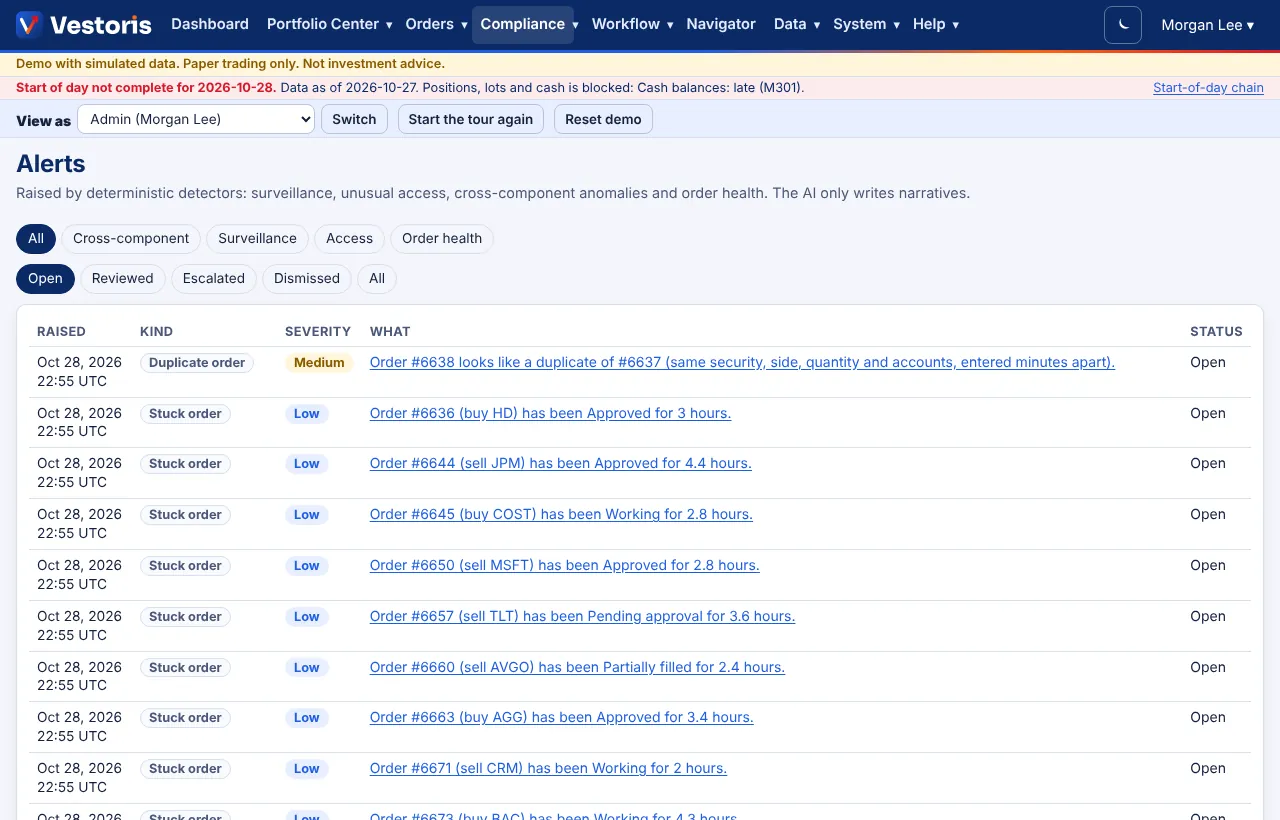Open Order #6645 buy COST alert
This screenshot has height=820, width=1280.
tap(561, 514)
